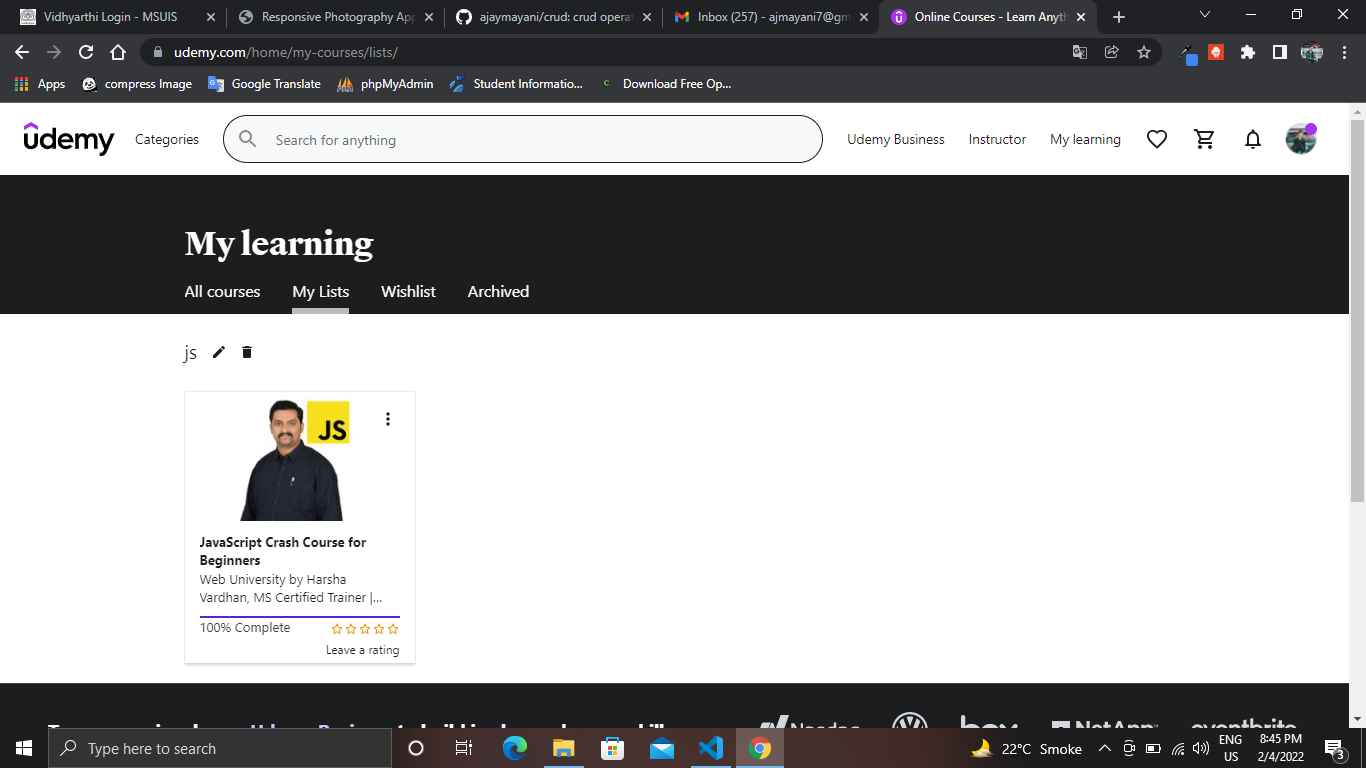Open a new browser tab

[x=1119, y=17]
